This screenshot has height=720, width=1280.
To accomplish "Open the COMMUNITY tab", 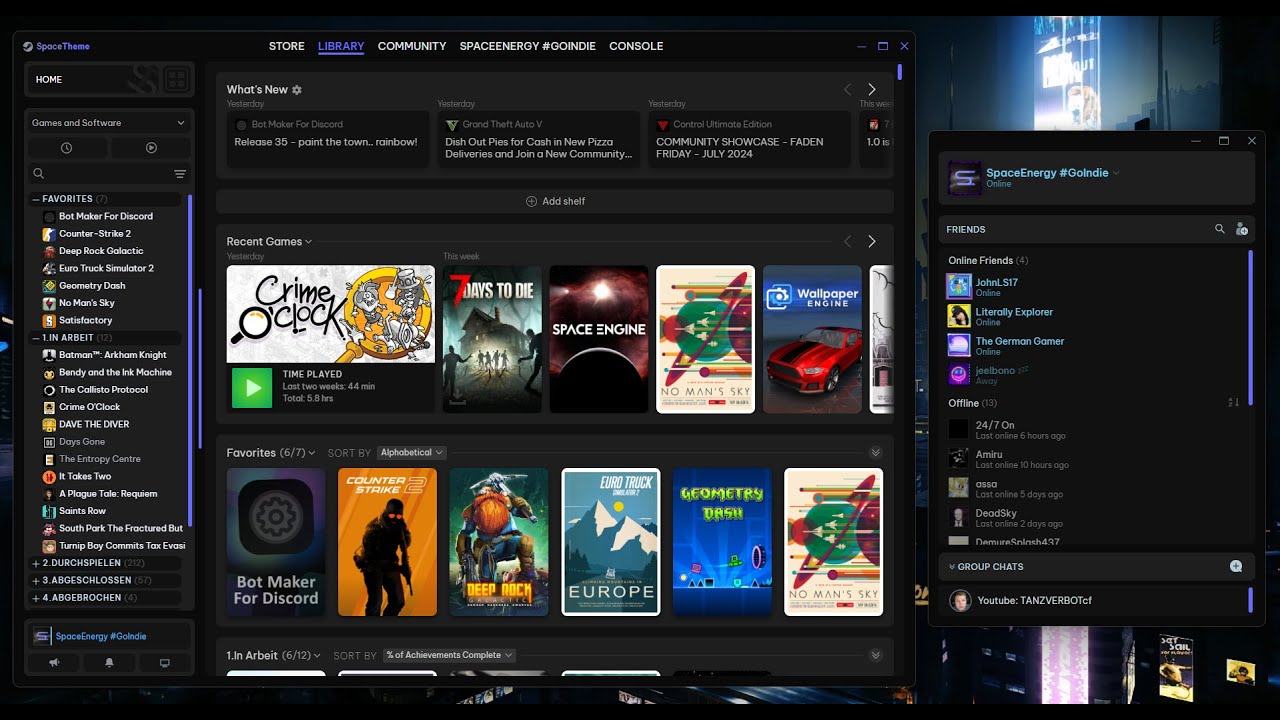I will [x=412, y=46].
